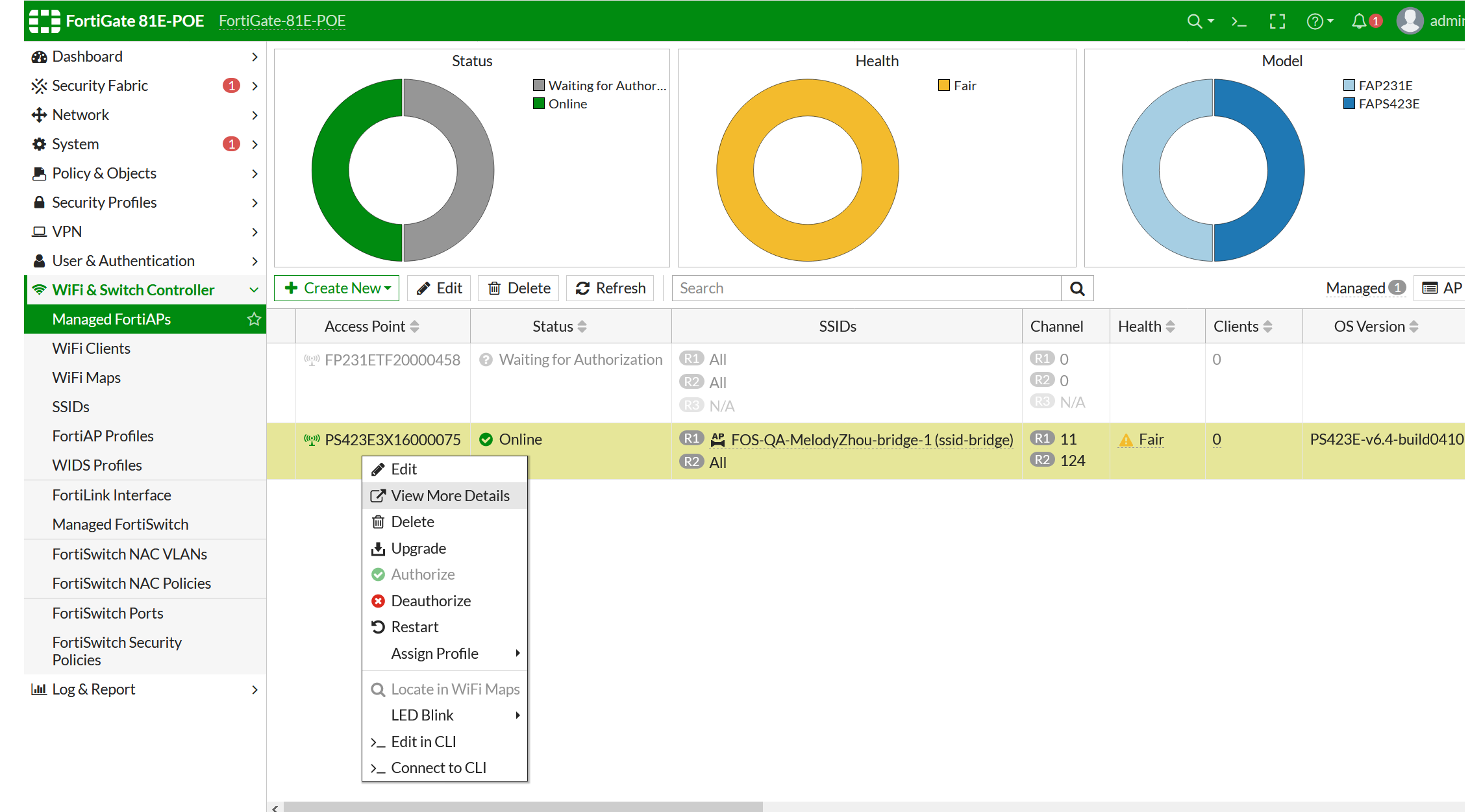Screen dimensions: 1470x812
Task: Expand the Log & Report chevron
Action: point(255,689)
